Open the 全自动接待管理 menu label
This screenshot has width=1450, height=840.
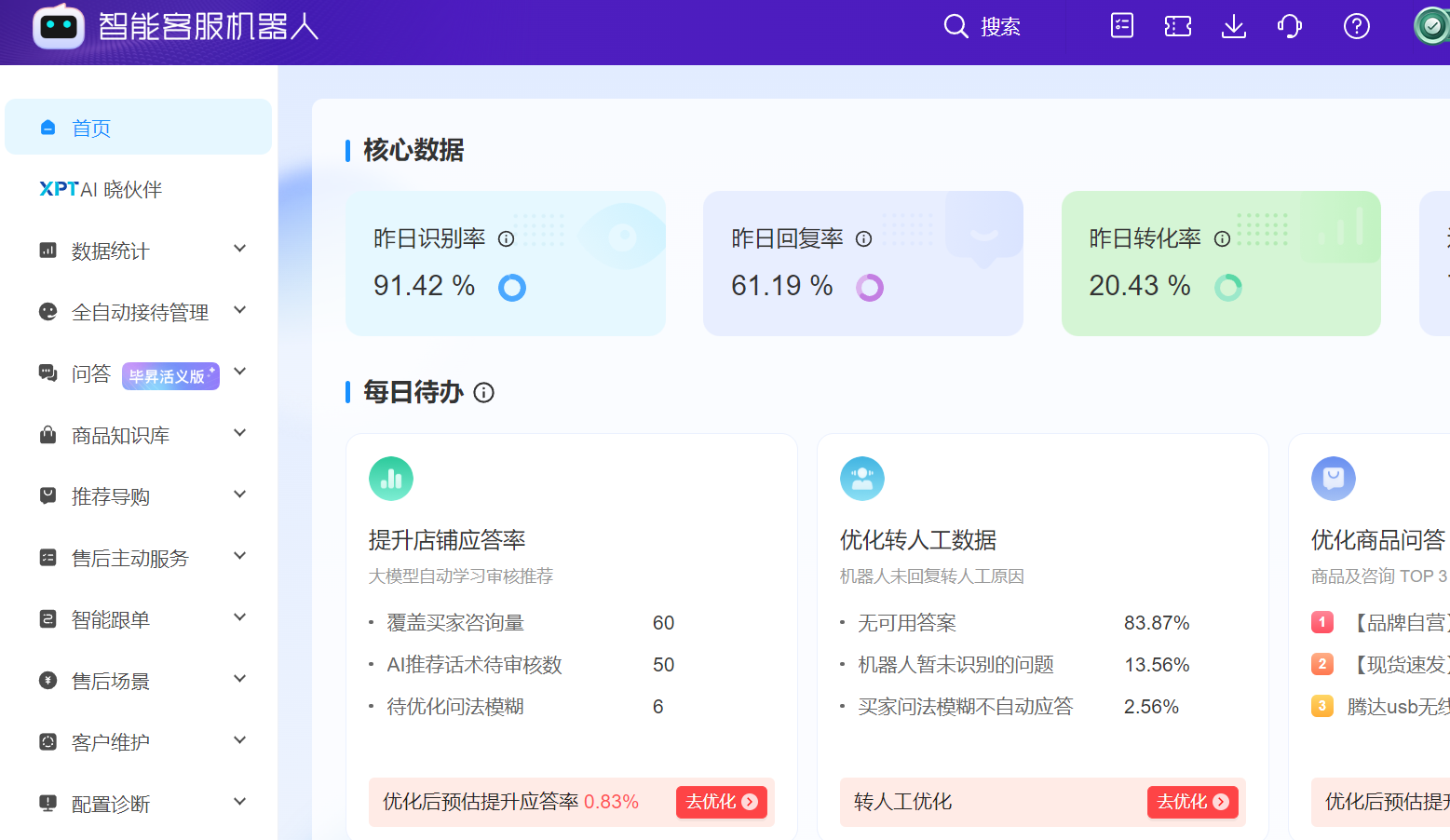(140, 313)
